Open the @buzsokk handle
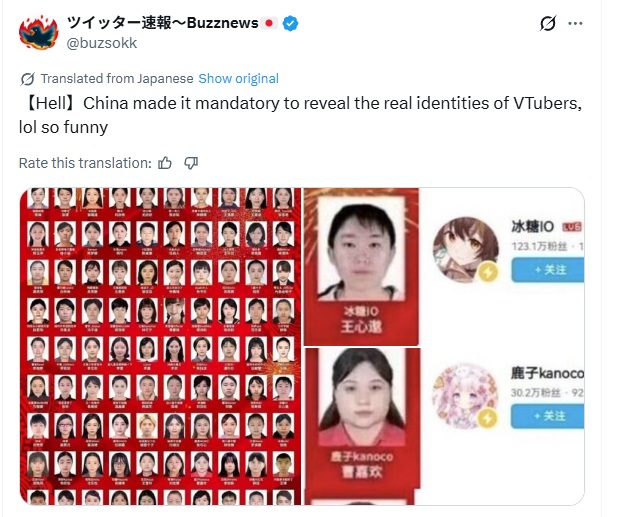The image size is (630, 517). click(x=102, y=43)
